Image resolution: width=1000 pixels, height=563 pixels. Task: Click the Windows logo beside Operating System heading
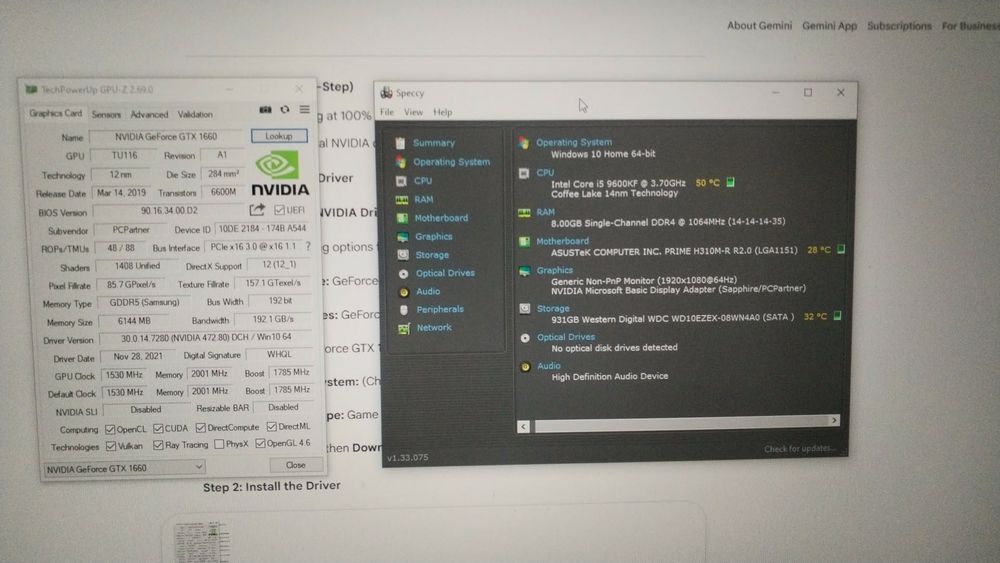coord(524,143)
